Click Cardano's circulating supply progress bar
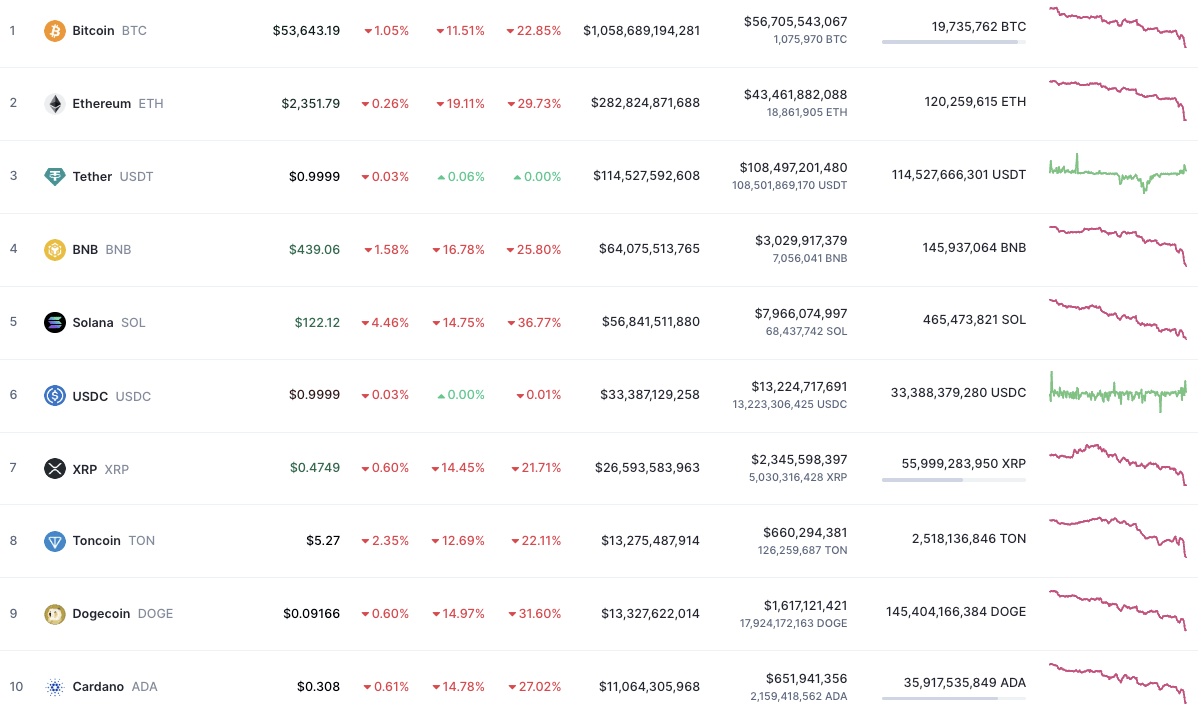The height and width of the screenshot is (721, 1198). 954,698
